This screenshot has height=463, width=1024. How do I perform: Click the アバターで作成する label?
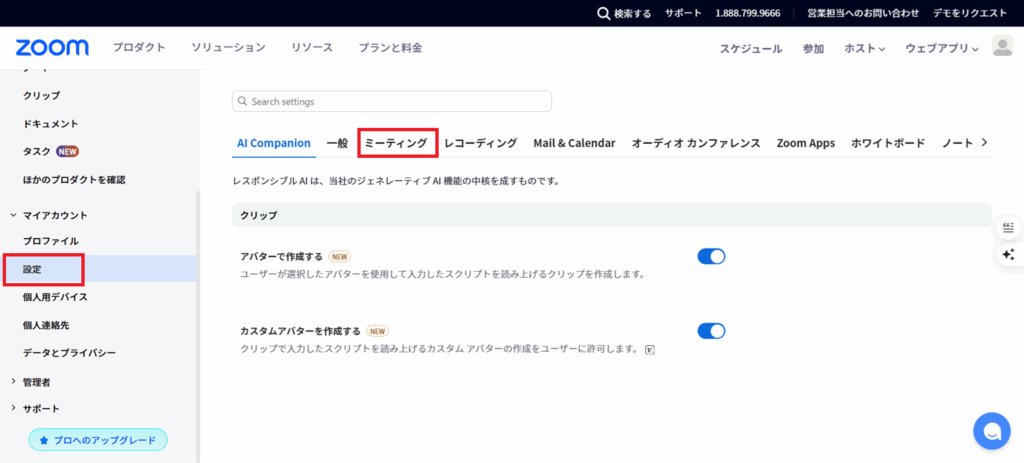281,257
